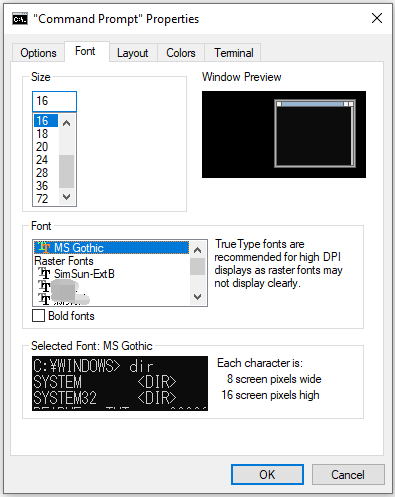Click the font size input field
The height and width of the screenshot is (497, 395).
tap(54, 101)
